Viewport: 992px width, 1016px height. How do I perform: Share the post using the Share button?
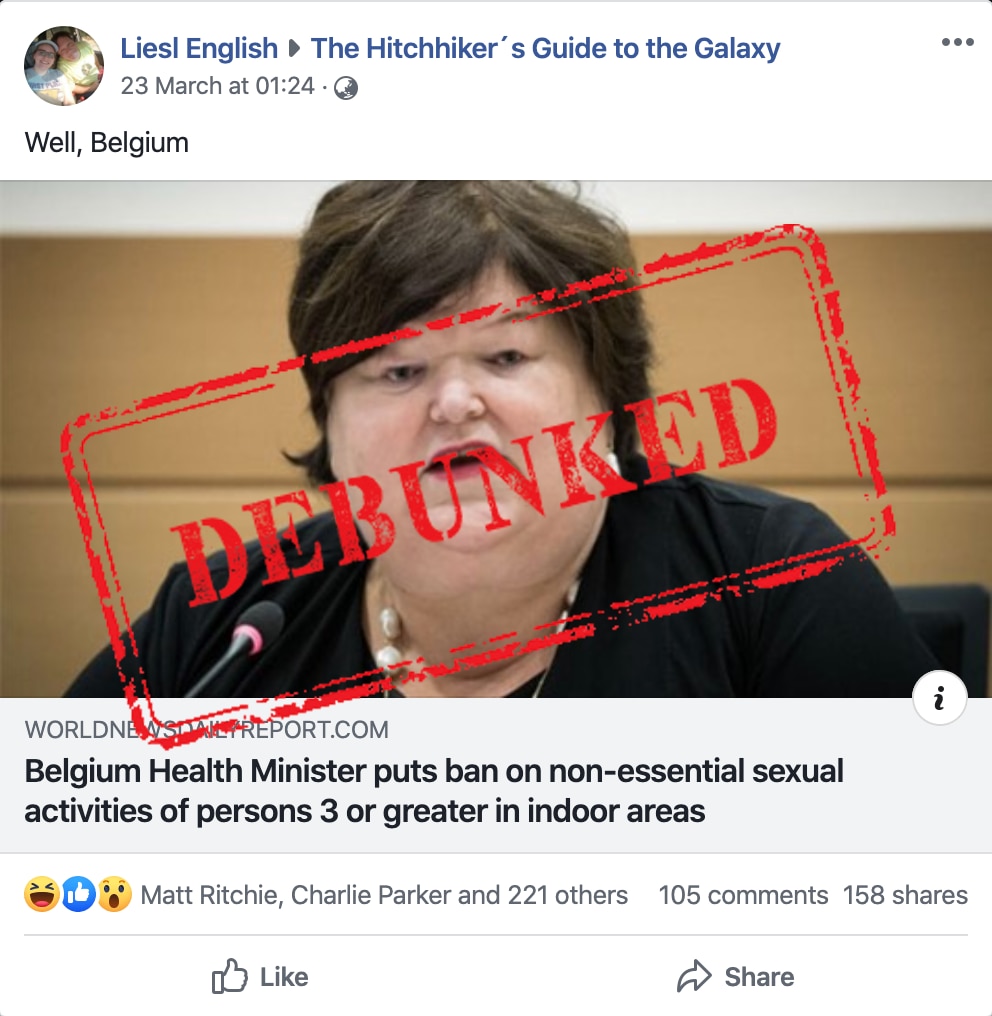tap(735, 976)
